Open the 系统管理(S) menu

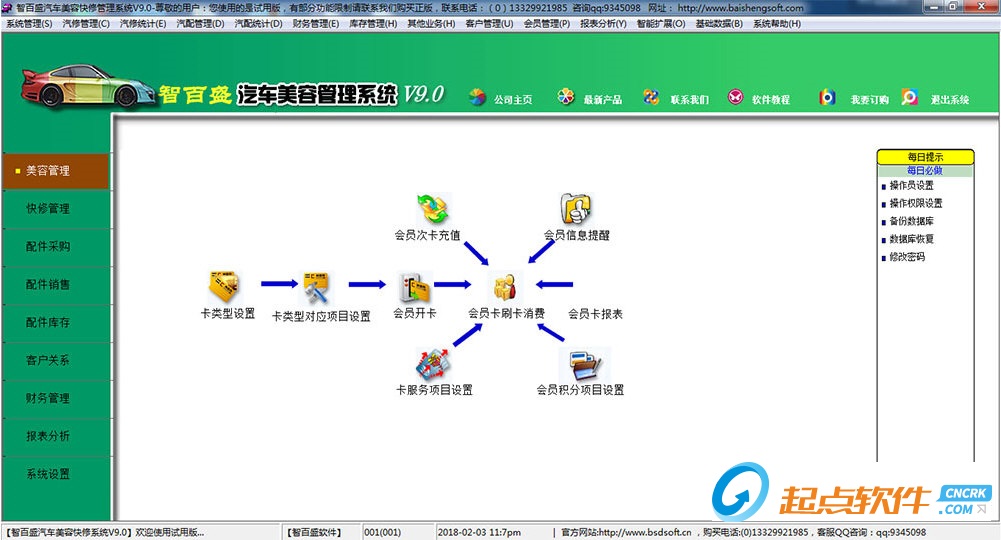(29, 24)
